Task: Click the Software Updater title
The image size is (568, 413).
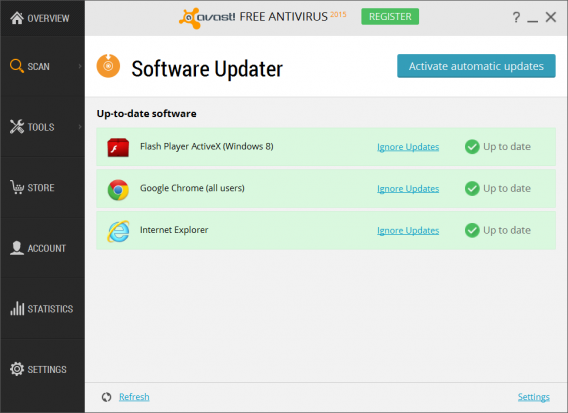Action: tap(207, 68)
